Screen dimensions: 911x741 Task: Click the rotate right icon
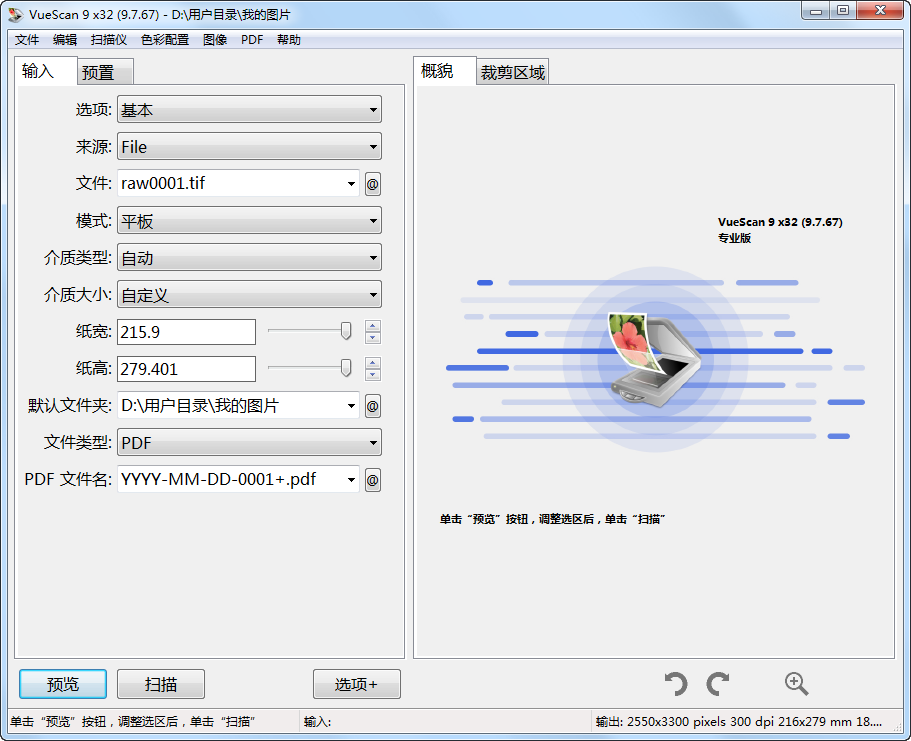(717, 684)
